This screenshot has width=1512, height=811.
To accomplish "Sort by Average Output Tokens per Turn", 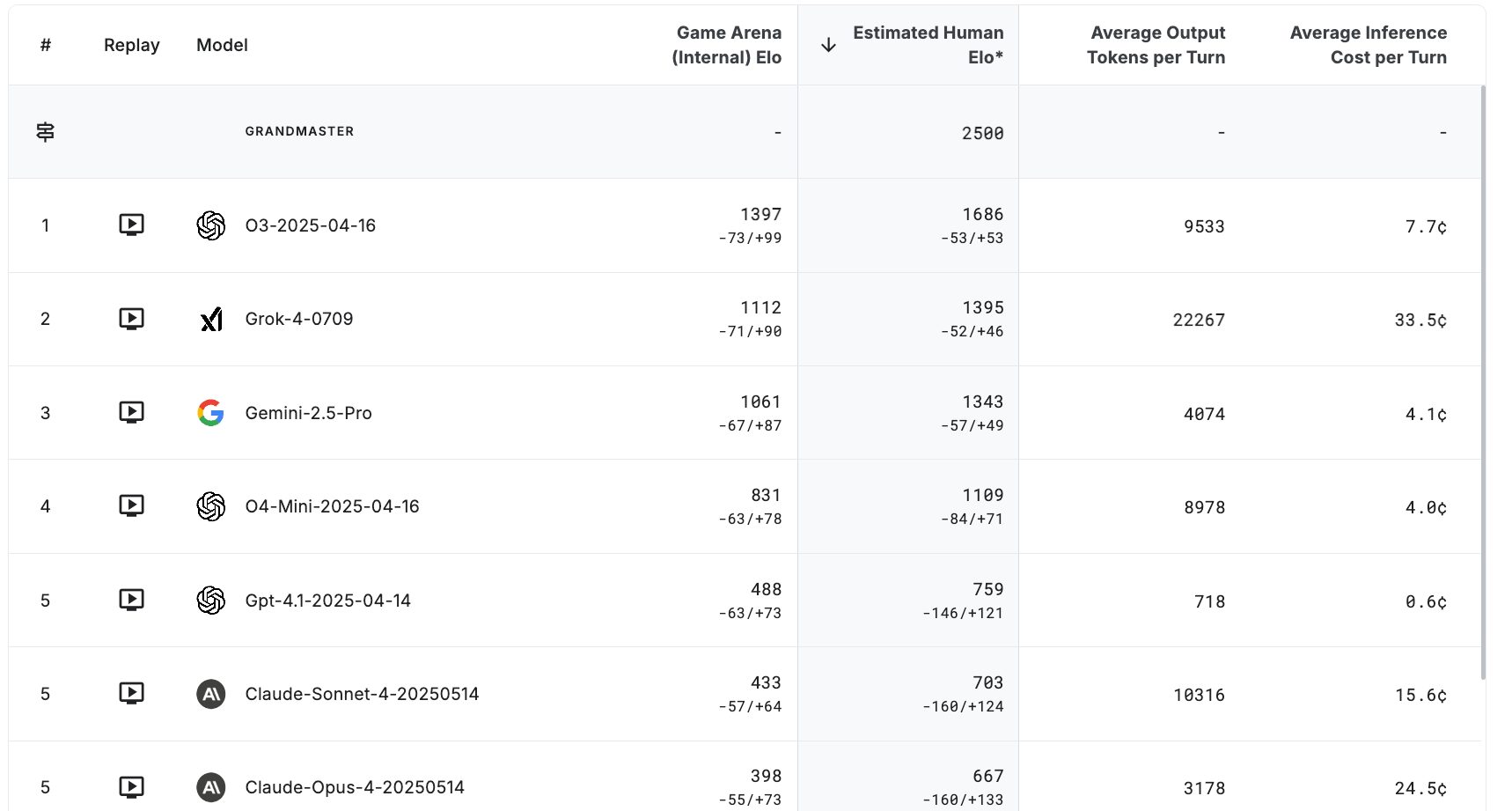I will pyautogui.click(x=1156, y=45).
